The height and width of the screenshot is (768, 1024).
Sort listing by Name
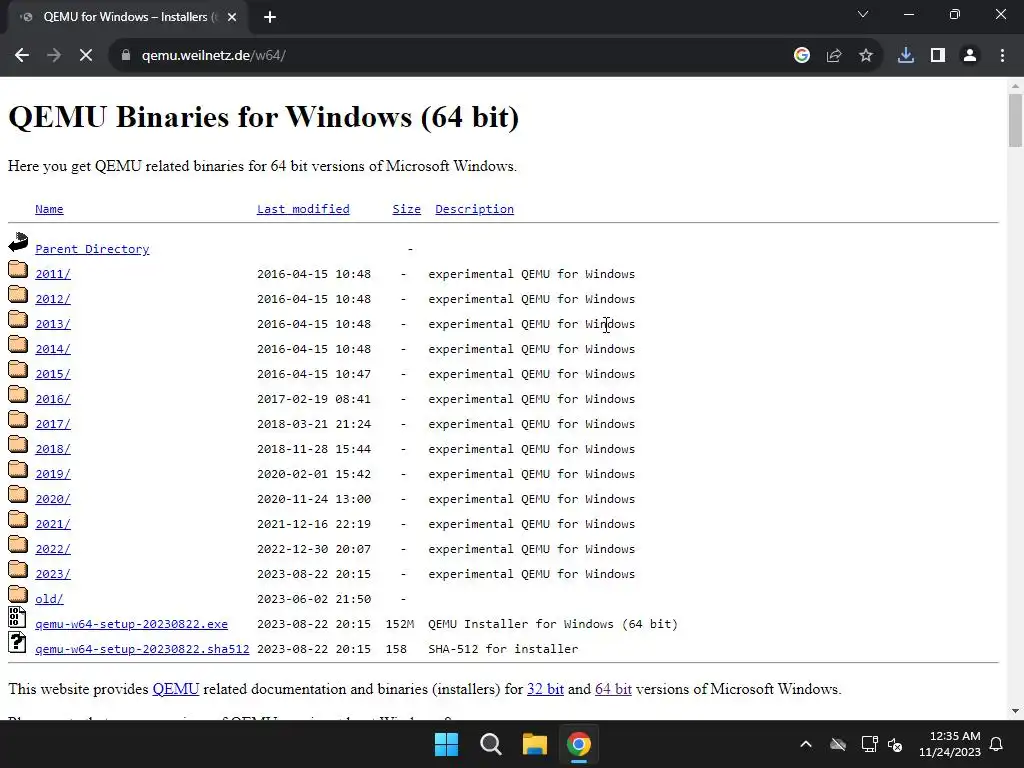tap(49, 209)
